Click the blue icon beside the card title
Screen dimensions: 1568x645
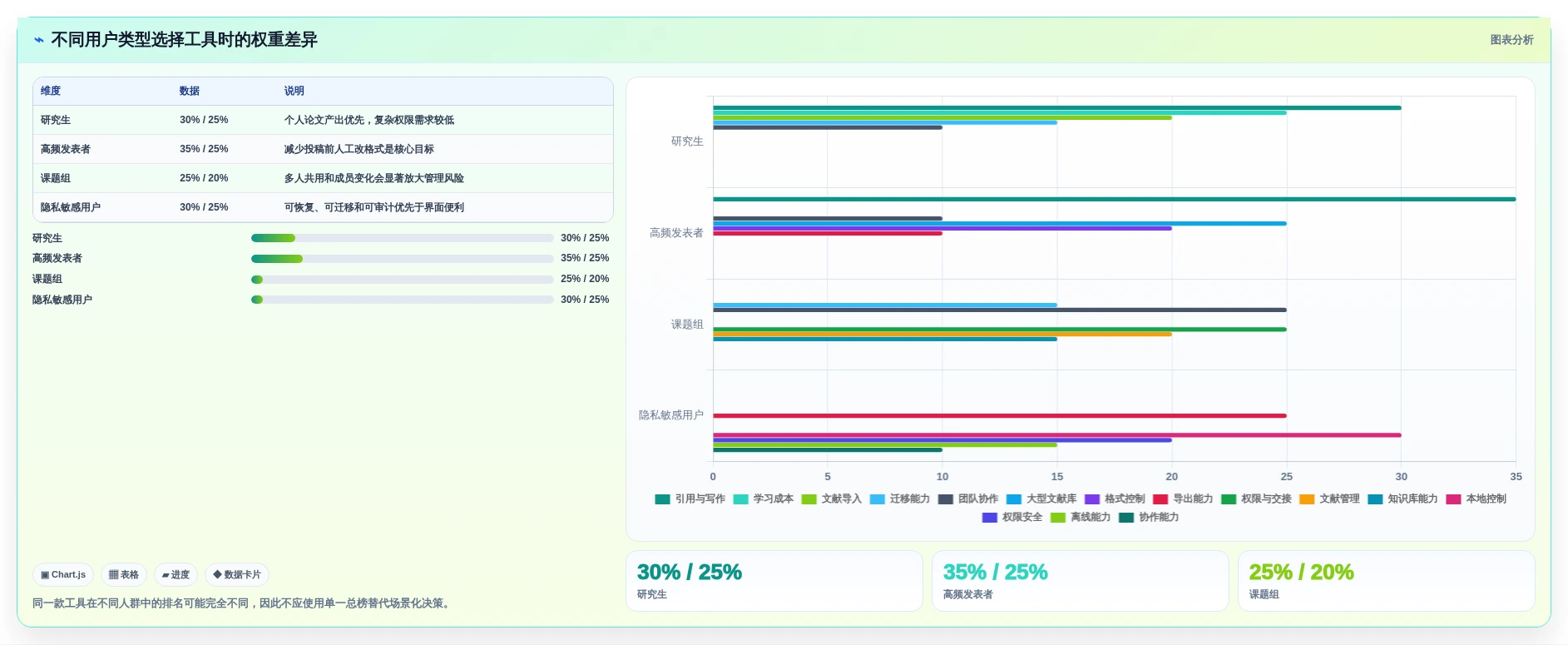[38, 40]
